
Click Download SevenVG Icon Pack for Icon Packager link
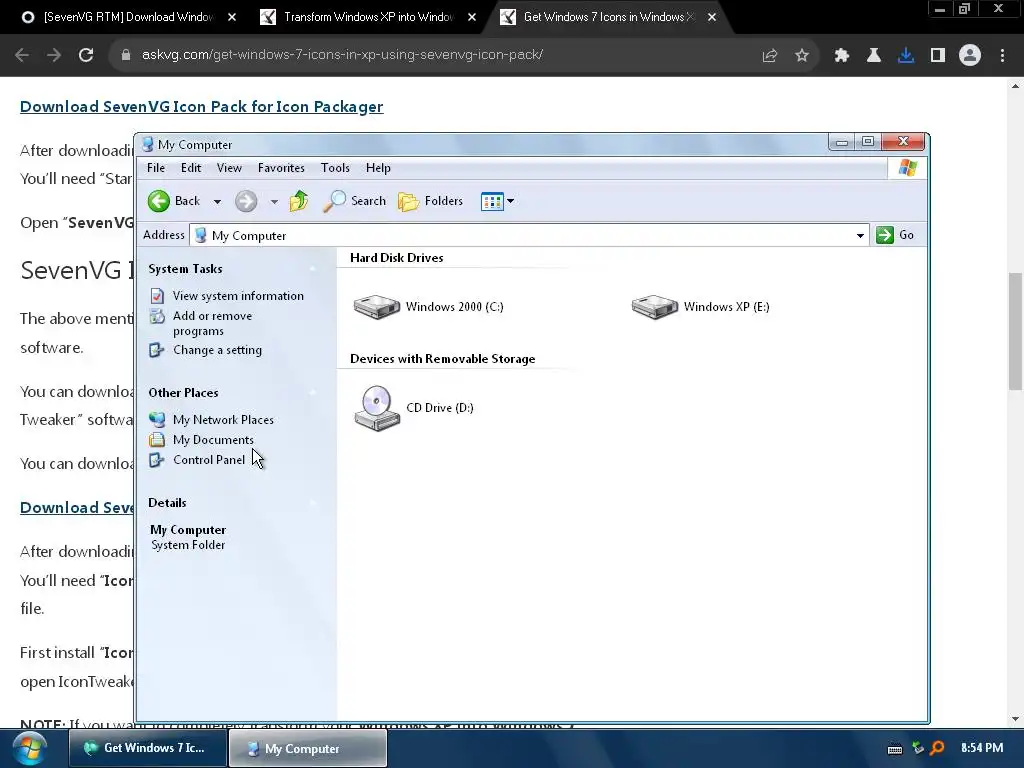[202, 106]
